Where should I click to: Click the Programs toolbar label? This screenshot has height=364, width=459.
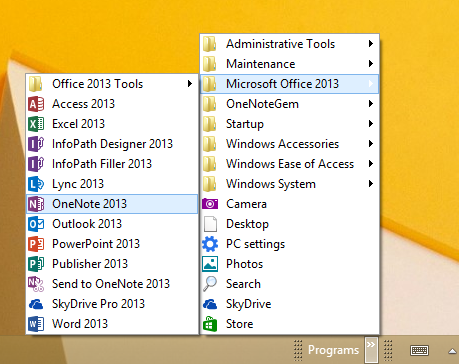(x=333, y=350)
